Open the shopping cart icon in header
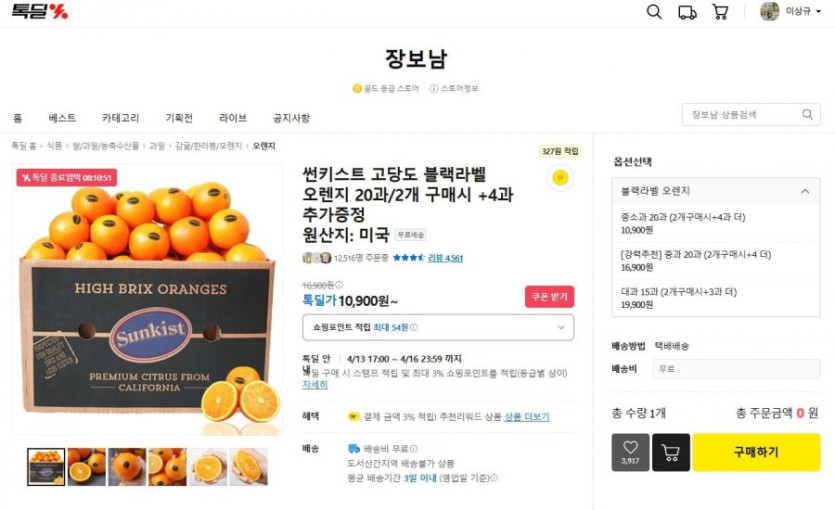The image size is (835, 510). point(720,12)
